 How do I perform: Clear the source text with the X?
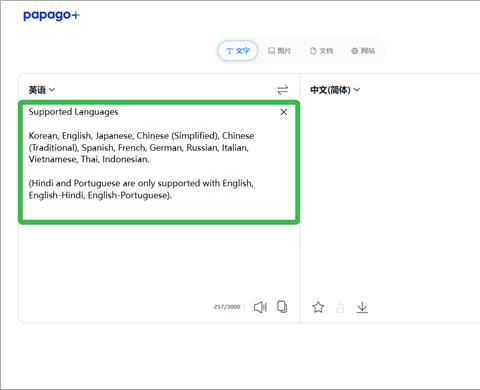click(284, 112)
